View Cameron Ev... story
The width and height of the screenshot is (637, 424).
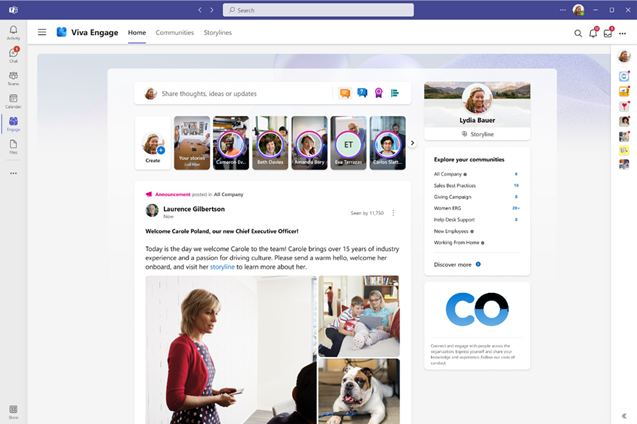(231, 143)
